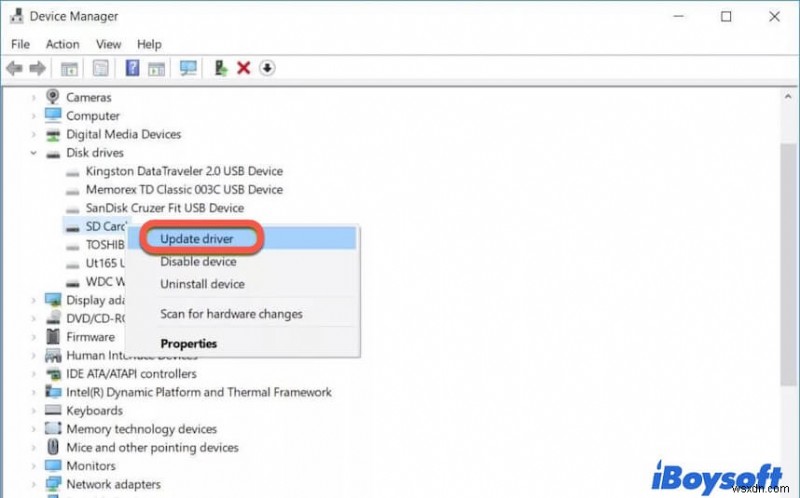Click the Forward arrow toolbar icon

[38, 68]
